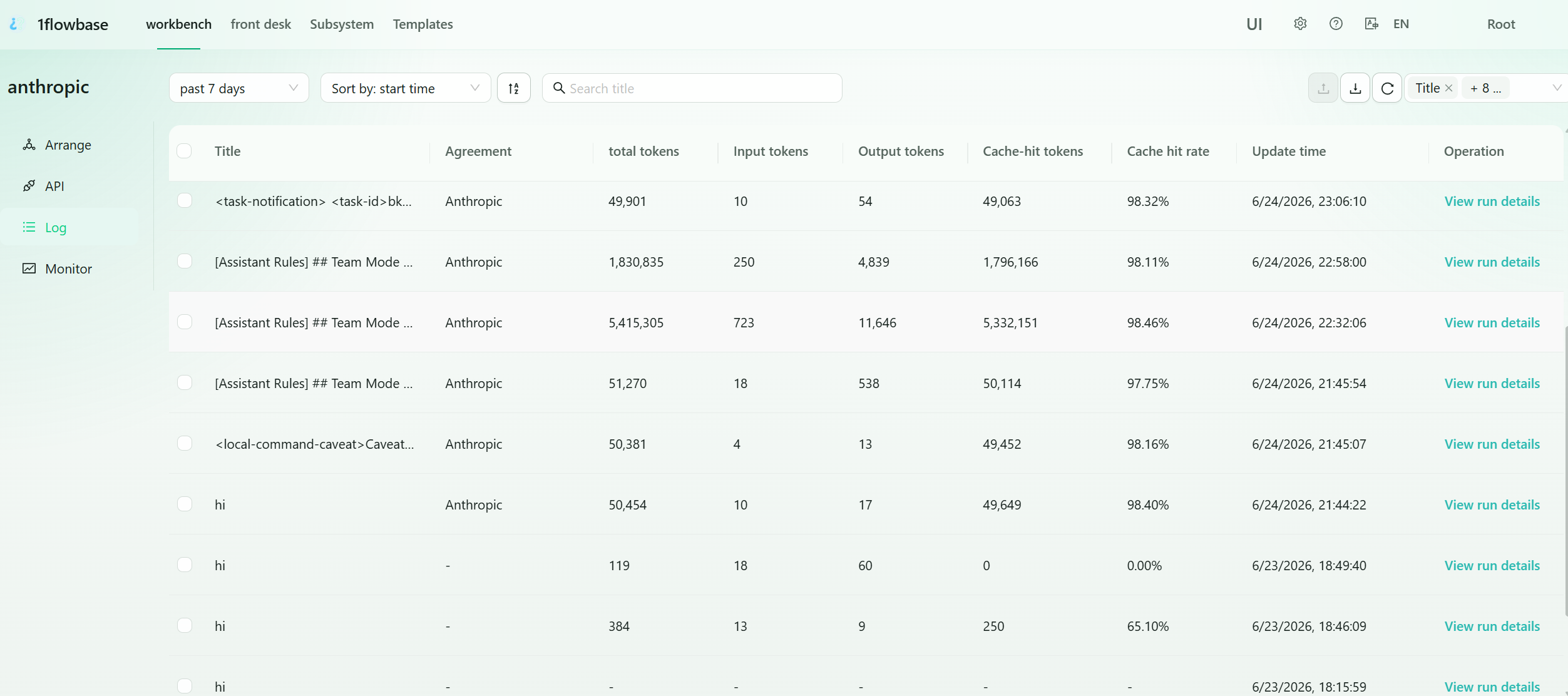Click the UI theme switcher
The height and width of the screenshot is (696, 1568).
pos(1254,24)
